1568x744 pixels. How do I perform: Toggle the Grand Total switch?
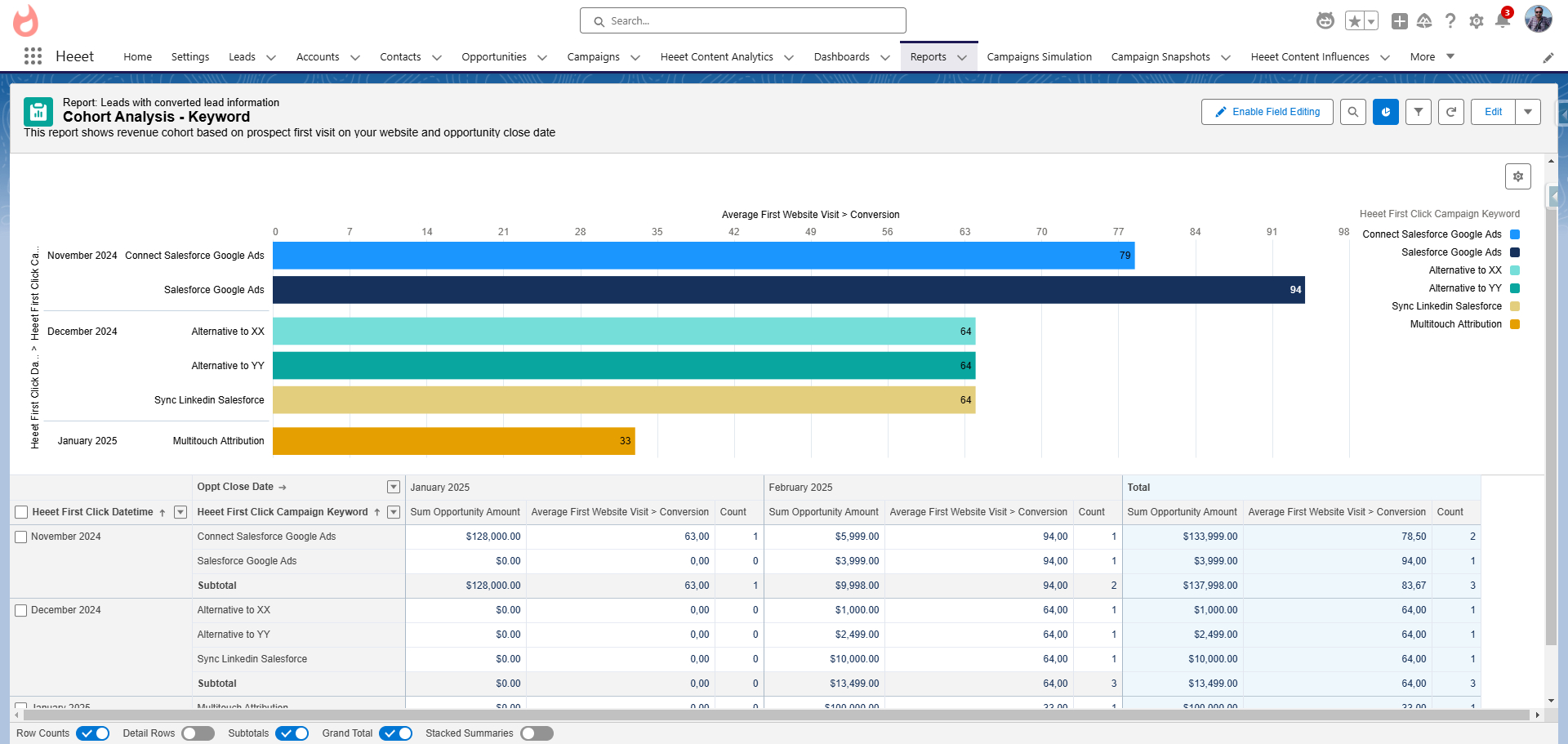[395, 733]
